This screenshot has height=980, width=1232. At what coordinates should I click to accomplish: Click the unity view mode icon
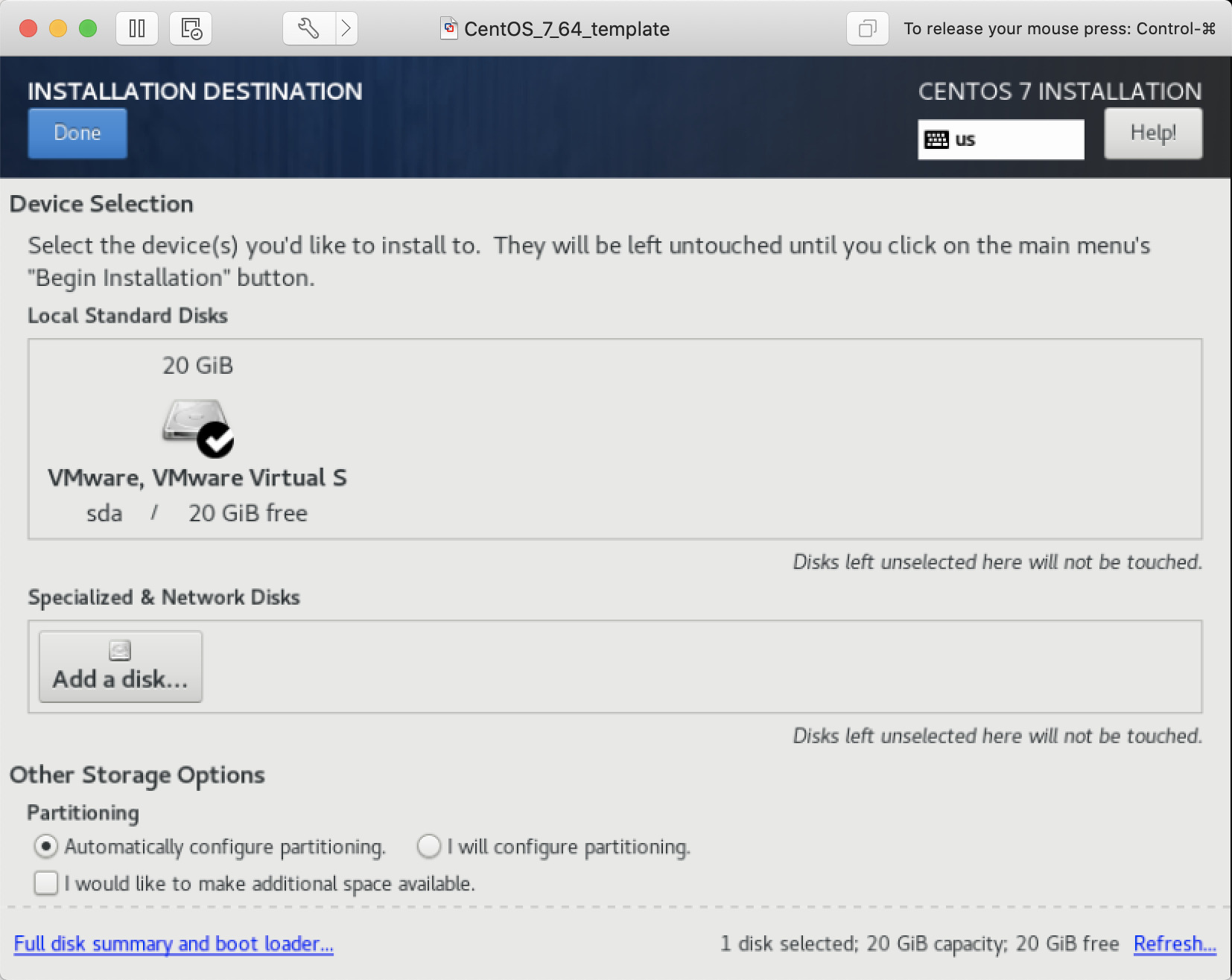[867, 29]
